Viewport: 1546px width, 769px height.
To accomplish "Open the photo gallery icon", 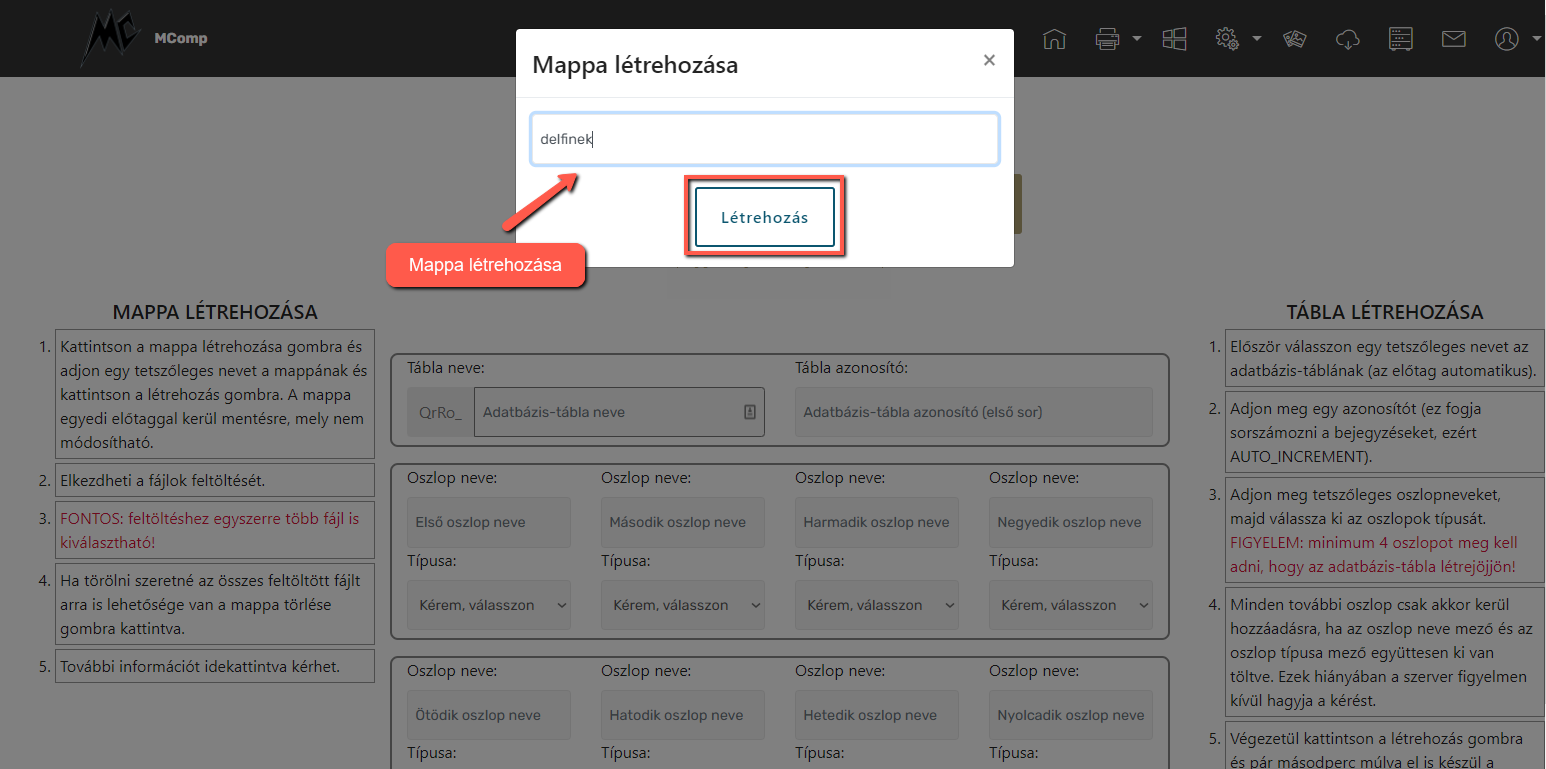I will pos(1295,39).
